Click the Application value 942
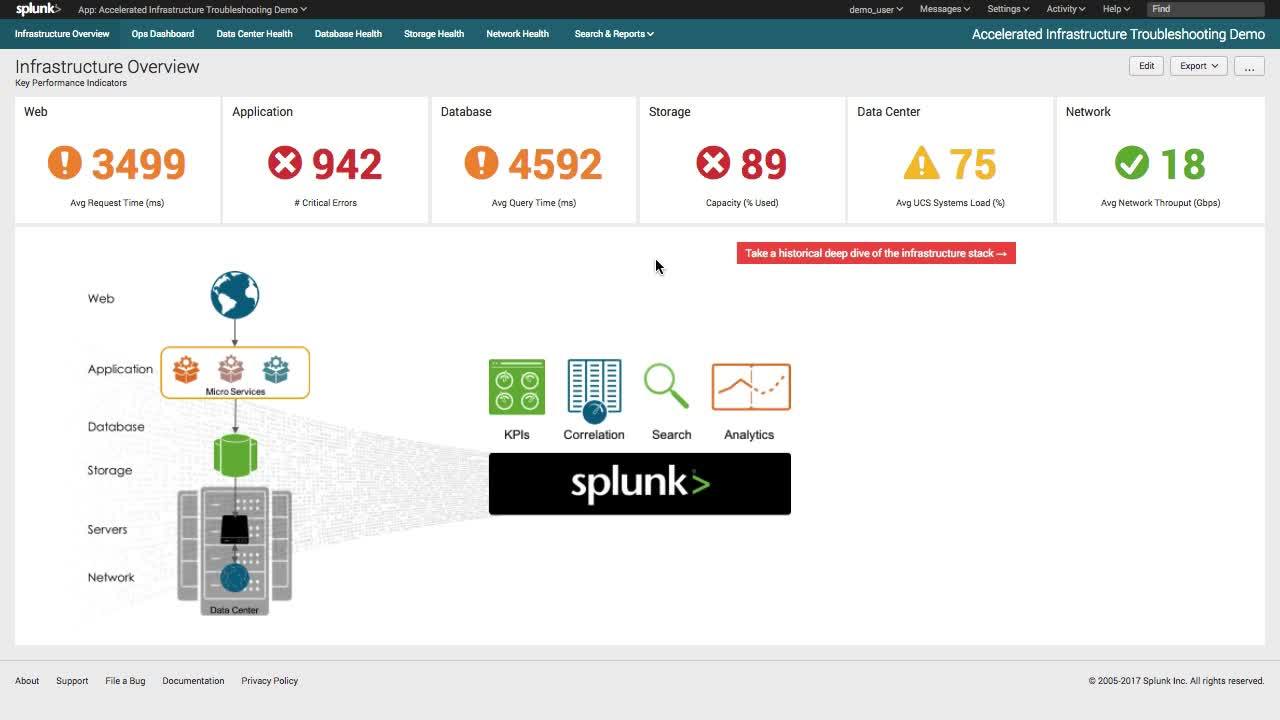The width and height of the screenshot is (1280, 720). (x=347, y=164)
